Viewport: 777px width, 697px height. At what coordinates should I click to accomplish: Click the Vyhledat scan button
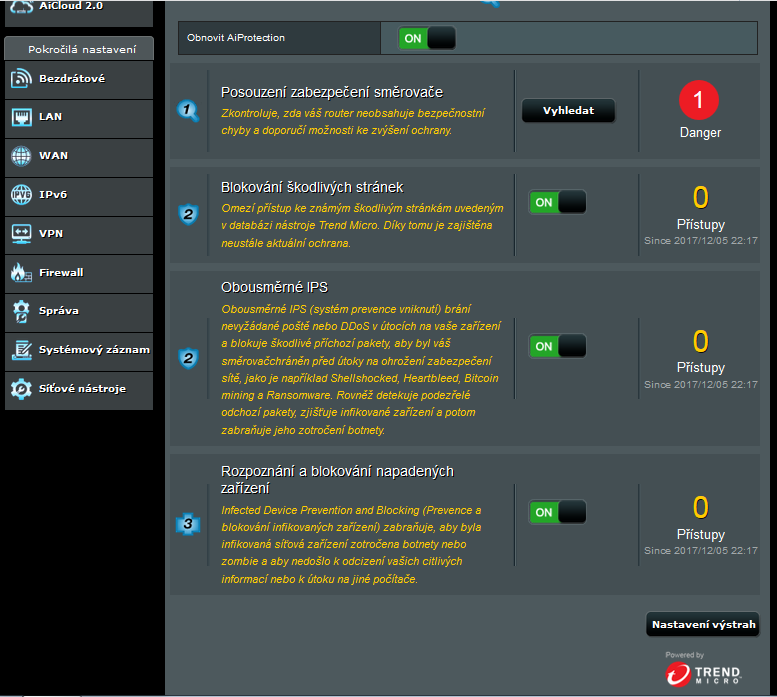pyautogui.click(x=568, y=110)
